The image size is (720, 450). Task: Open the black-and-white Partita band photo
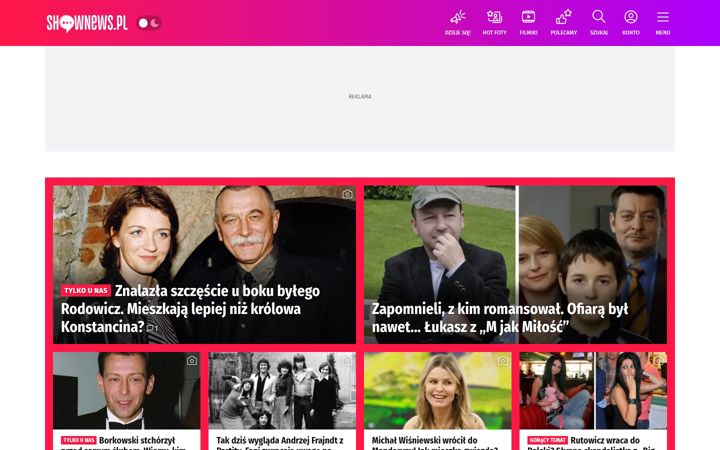tap(282, 390)
